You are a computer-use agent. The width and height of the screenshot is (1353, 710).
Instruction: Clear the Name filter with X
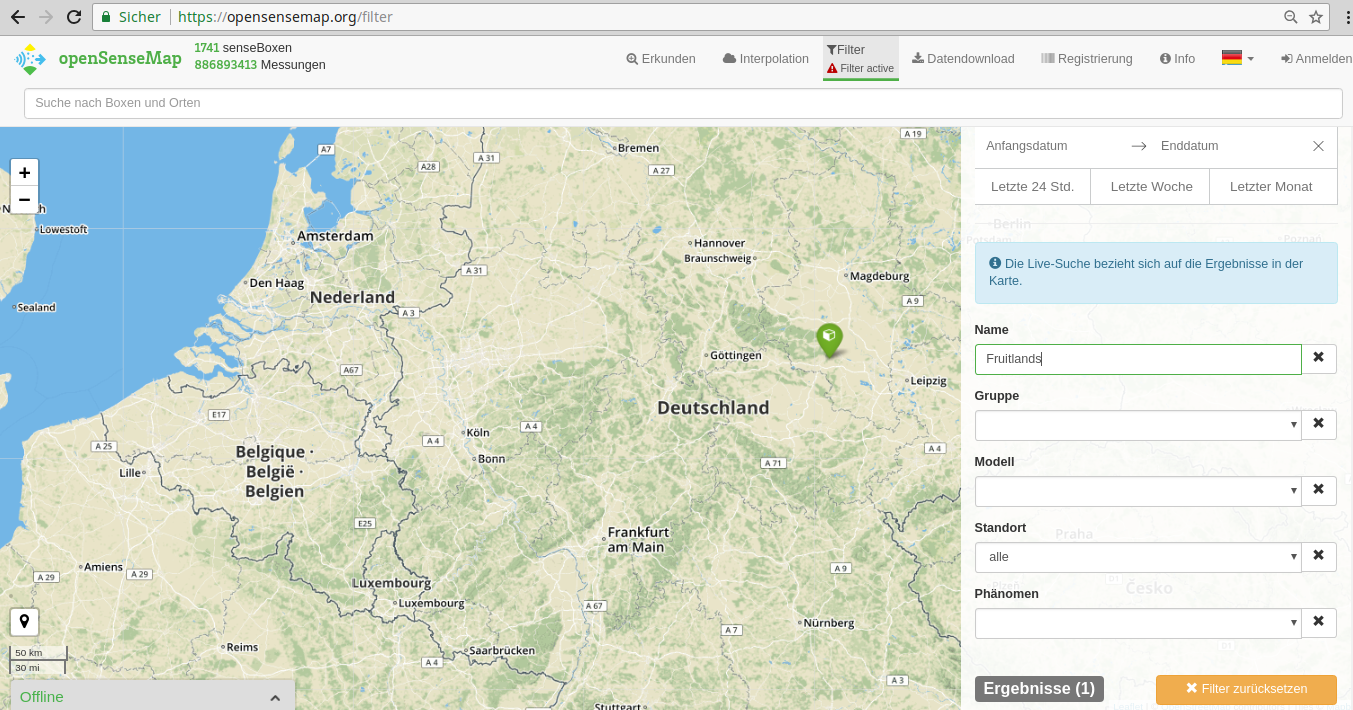point(1319,358)
